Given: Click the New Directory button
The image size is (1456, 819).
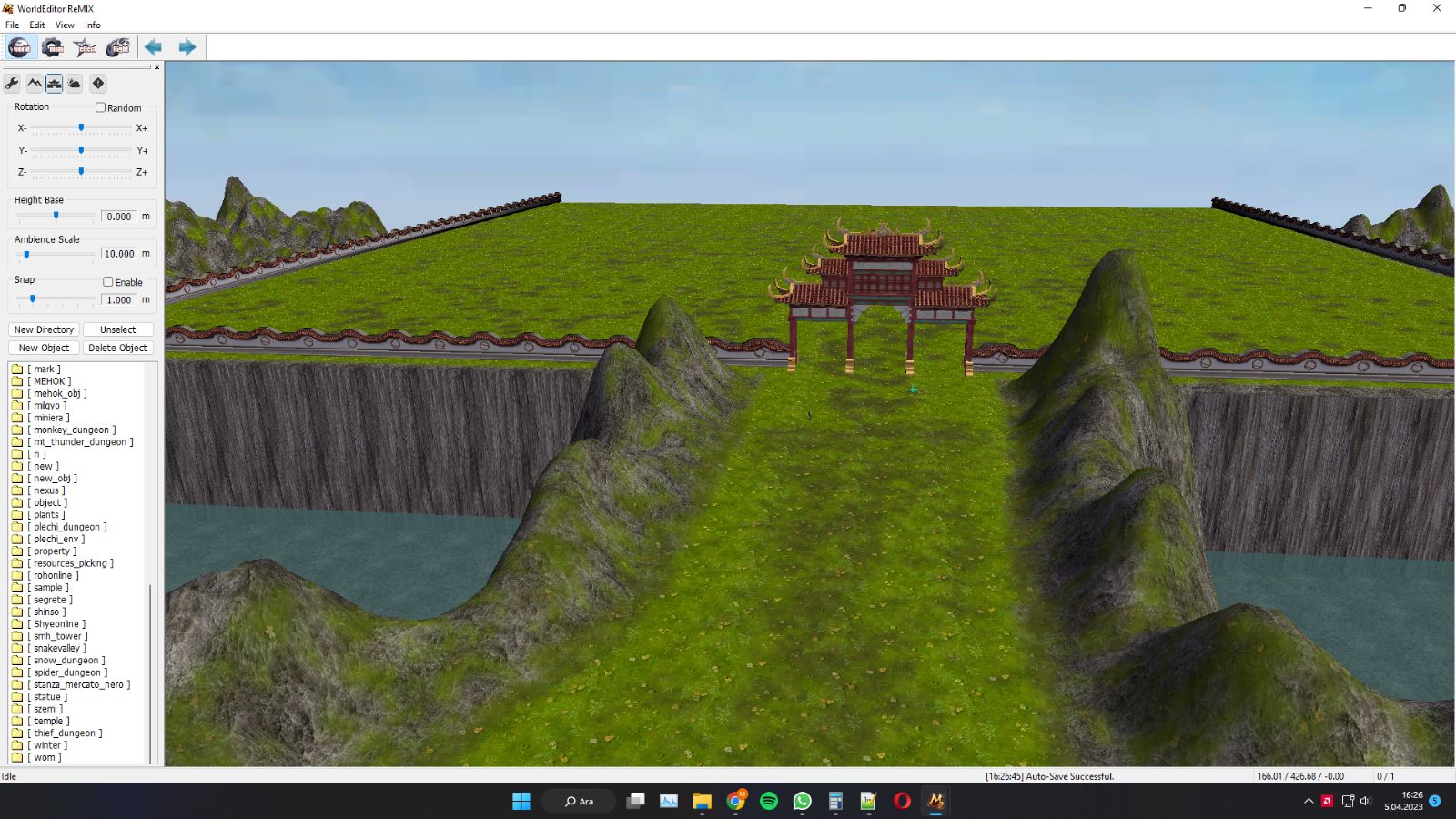Looking at the screenshot, I should [x=44, y=329].
